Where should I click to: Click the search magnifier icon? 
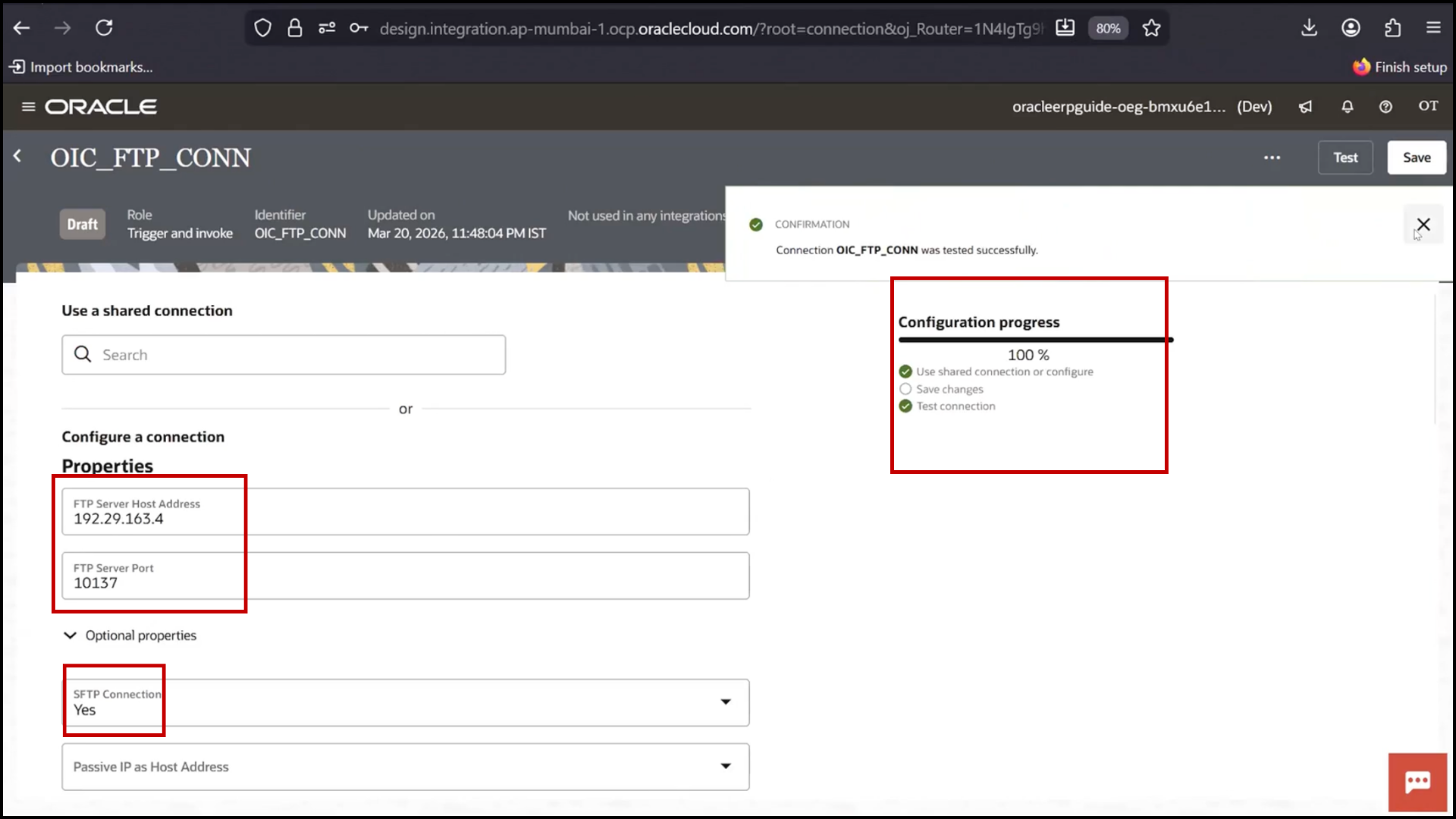coord(83,354)
